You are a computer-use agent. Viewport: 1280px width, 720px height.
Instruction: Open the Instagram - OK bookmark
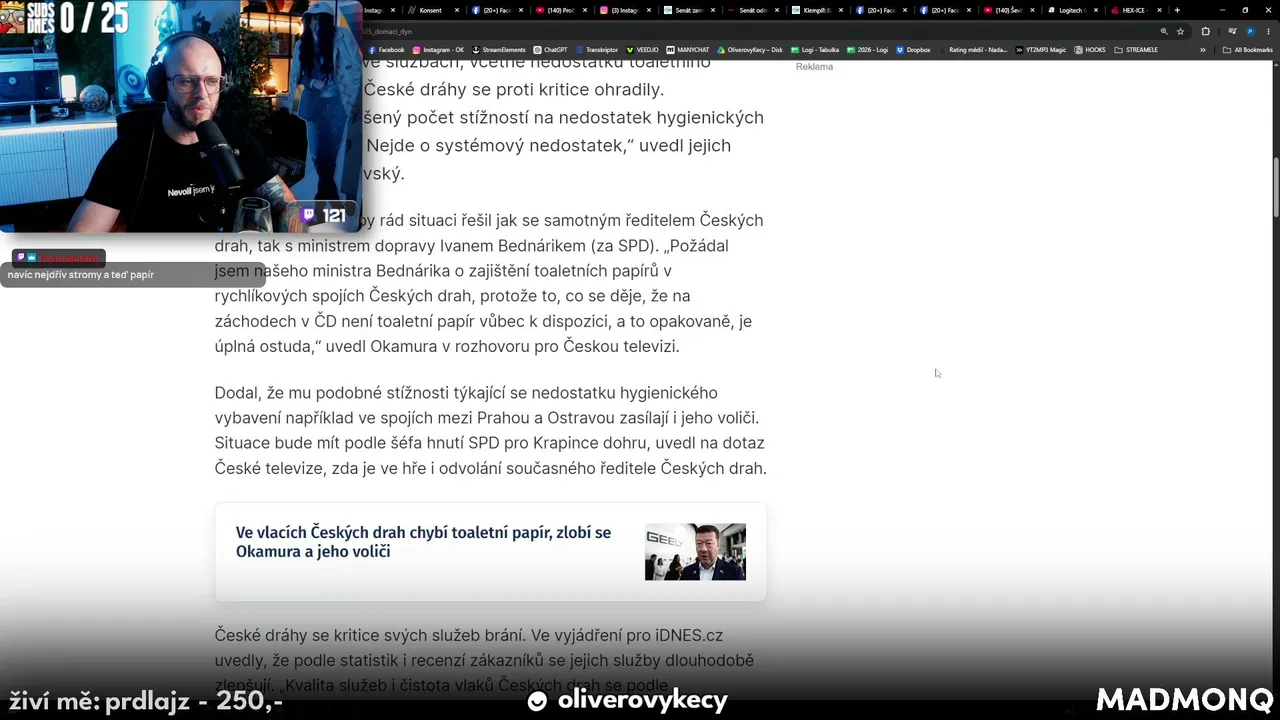click(438, 50)
